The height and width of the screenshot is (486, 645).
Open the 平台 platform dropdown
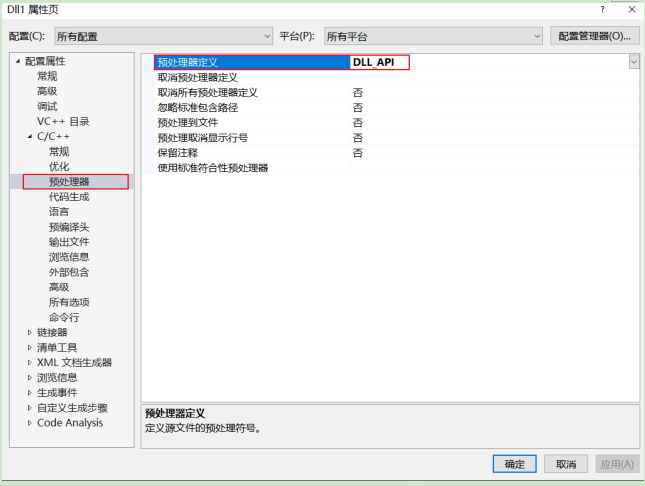pyautogui.click(x=433, y=36)
